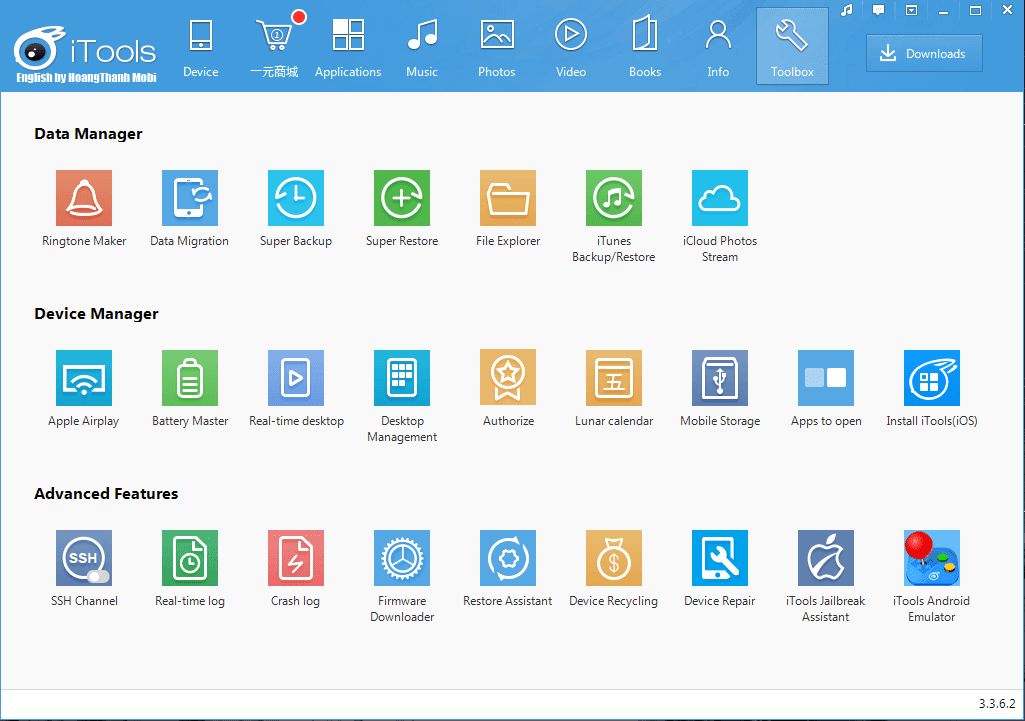This screenshot has height=721, width=1025.
Task: Start Real-time desktop
Action: [x=295, y=378]
